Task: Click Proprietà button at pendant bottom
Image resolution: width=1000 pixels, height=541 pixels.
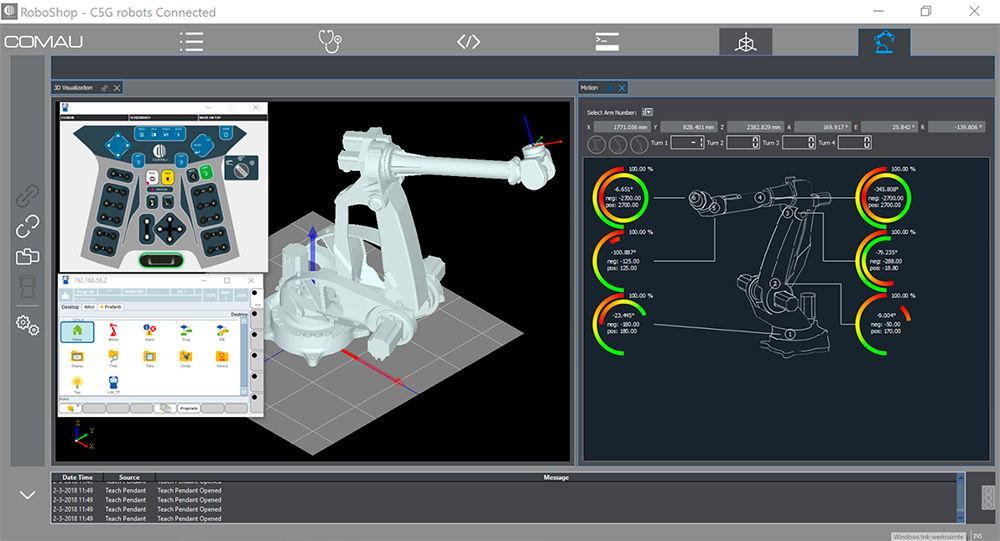Action: [189, 408]
